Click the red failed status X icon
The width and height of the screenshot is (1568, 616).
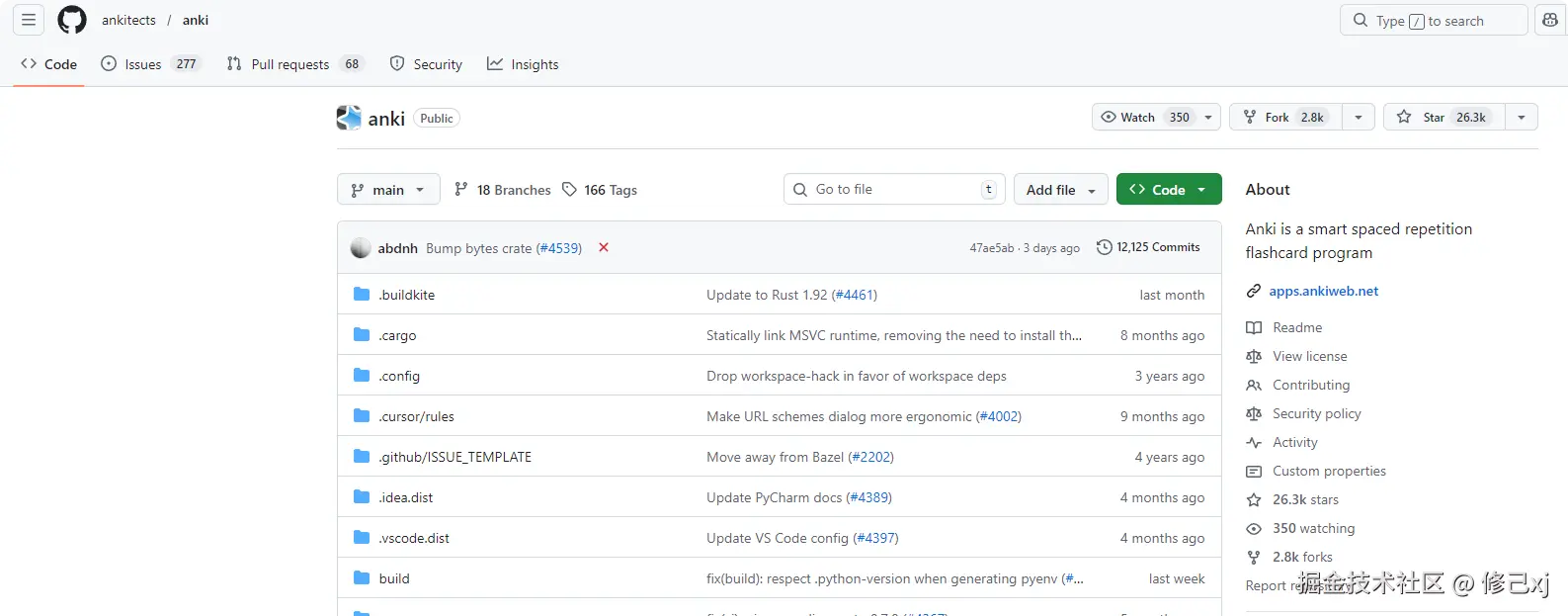click(604, 247)
